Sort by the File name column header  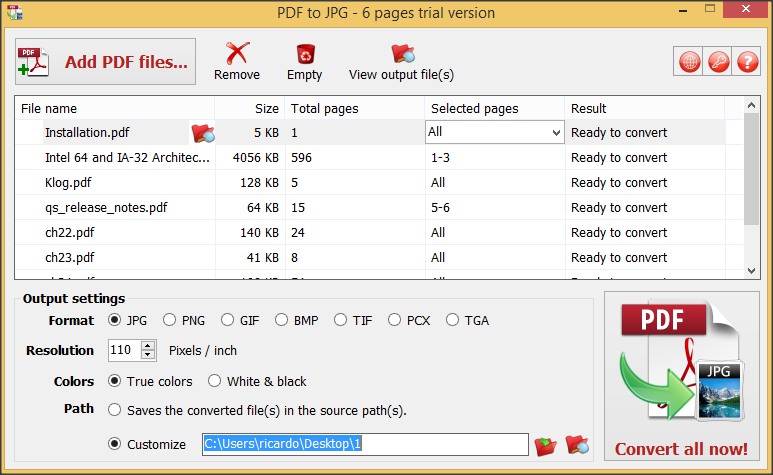[115, 108]
